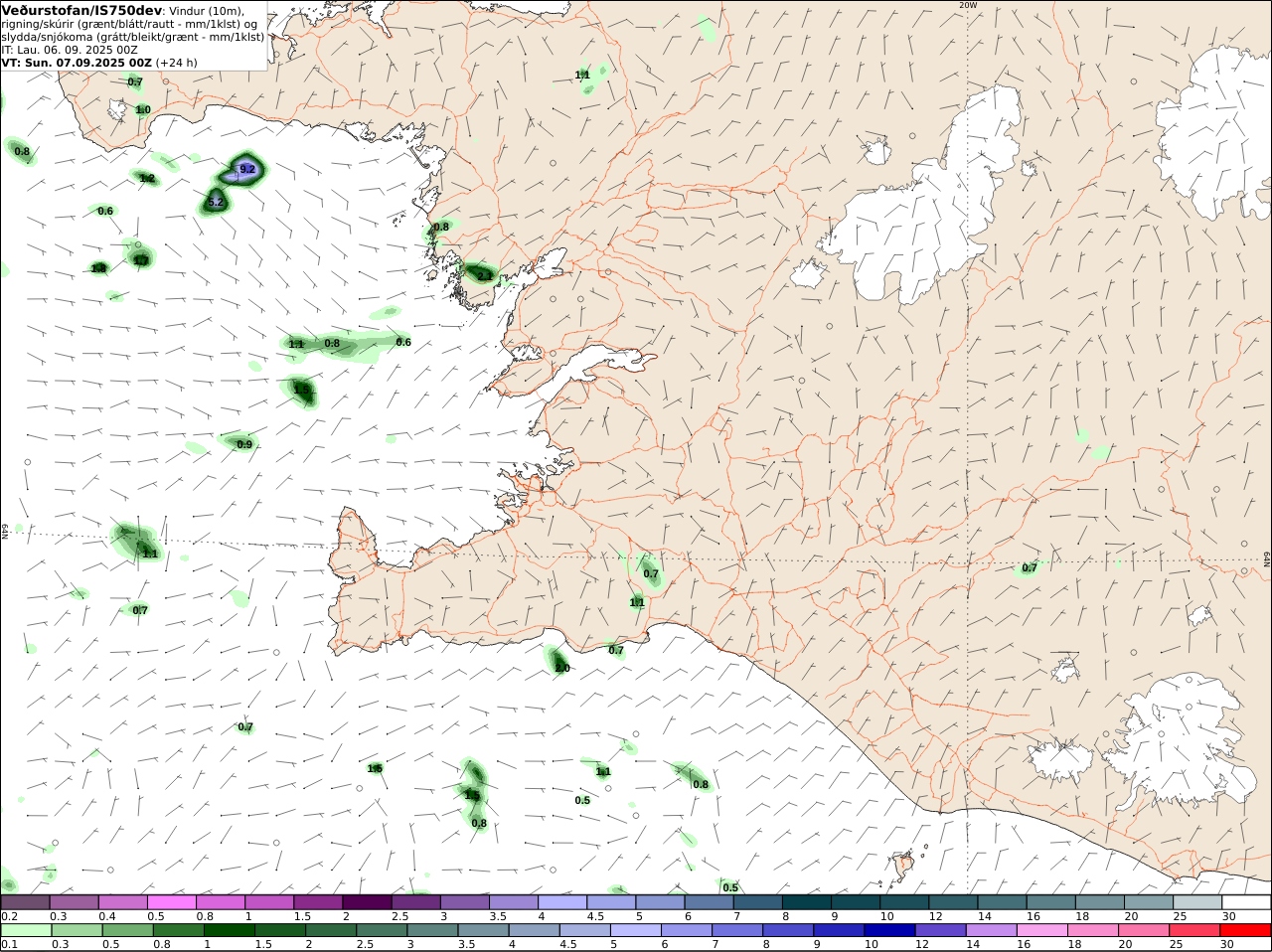Click the red bottom legend swatch after 30
1272x952 pixels.
(x=1245, y=930)
